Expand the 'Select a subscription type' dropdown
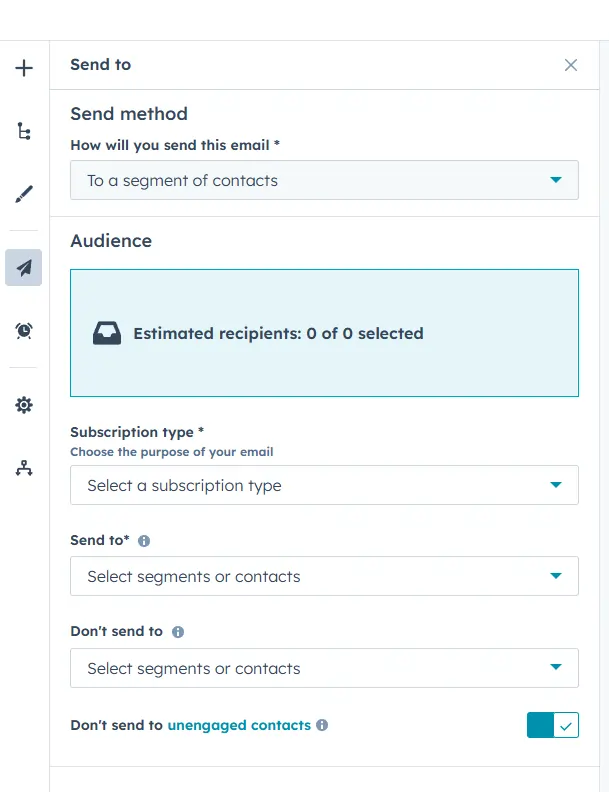 (x=324, y=485)
